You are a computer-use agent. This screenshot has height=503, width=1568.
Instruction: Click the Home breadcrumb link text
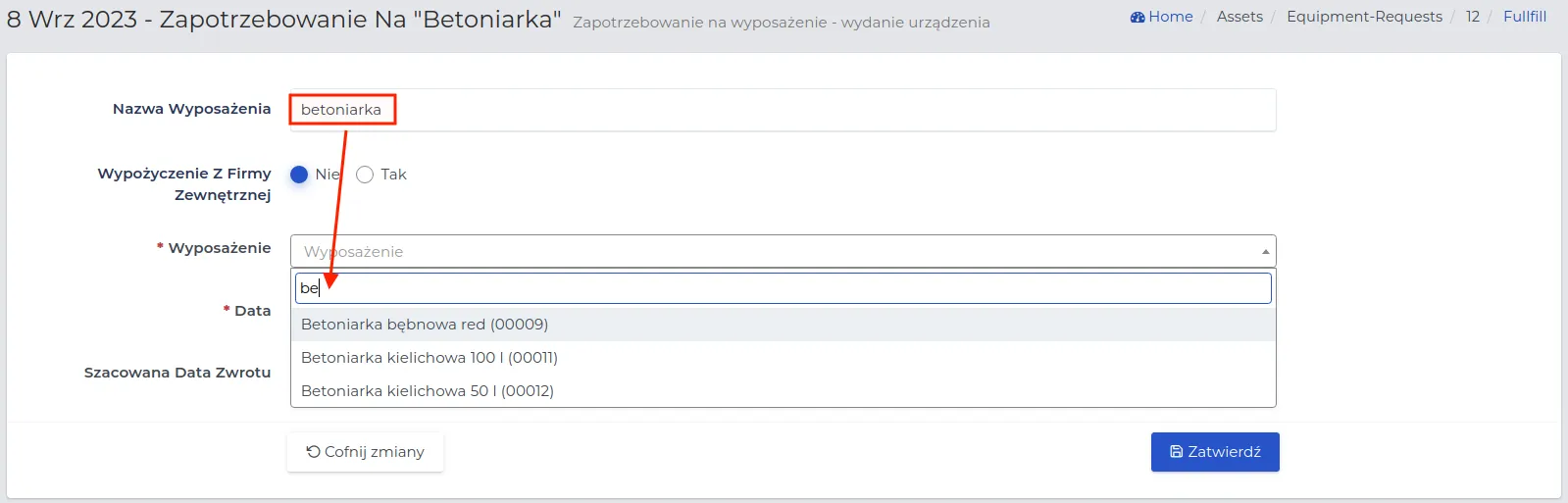[1171, 17]
